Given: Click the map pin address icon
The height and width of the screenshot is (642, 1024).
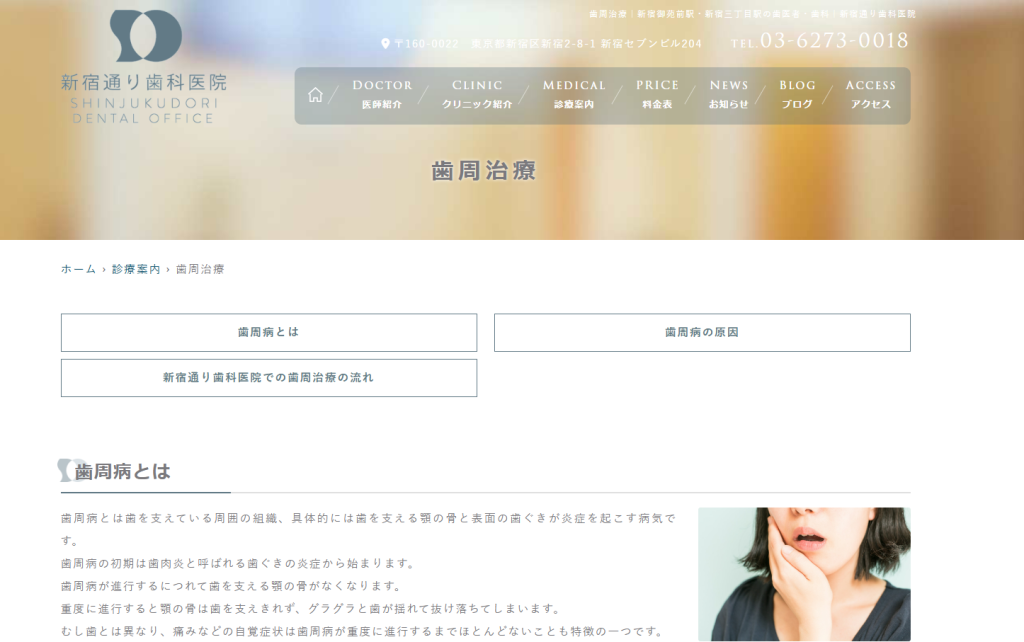Looking at the screenshot, I should click(x=385, y=43).
